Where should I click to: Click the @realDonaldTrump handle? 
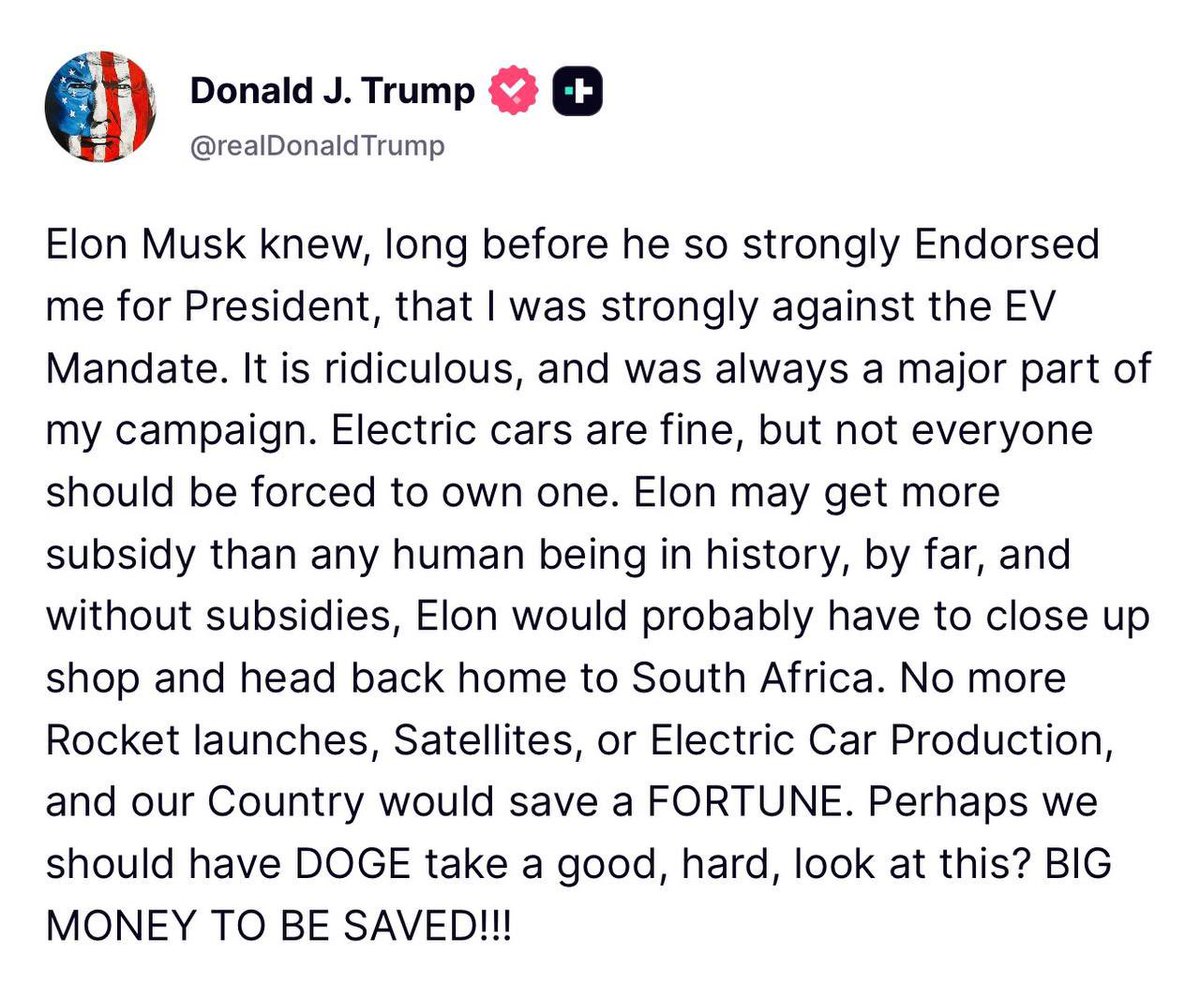click(x=317, y=146)
